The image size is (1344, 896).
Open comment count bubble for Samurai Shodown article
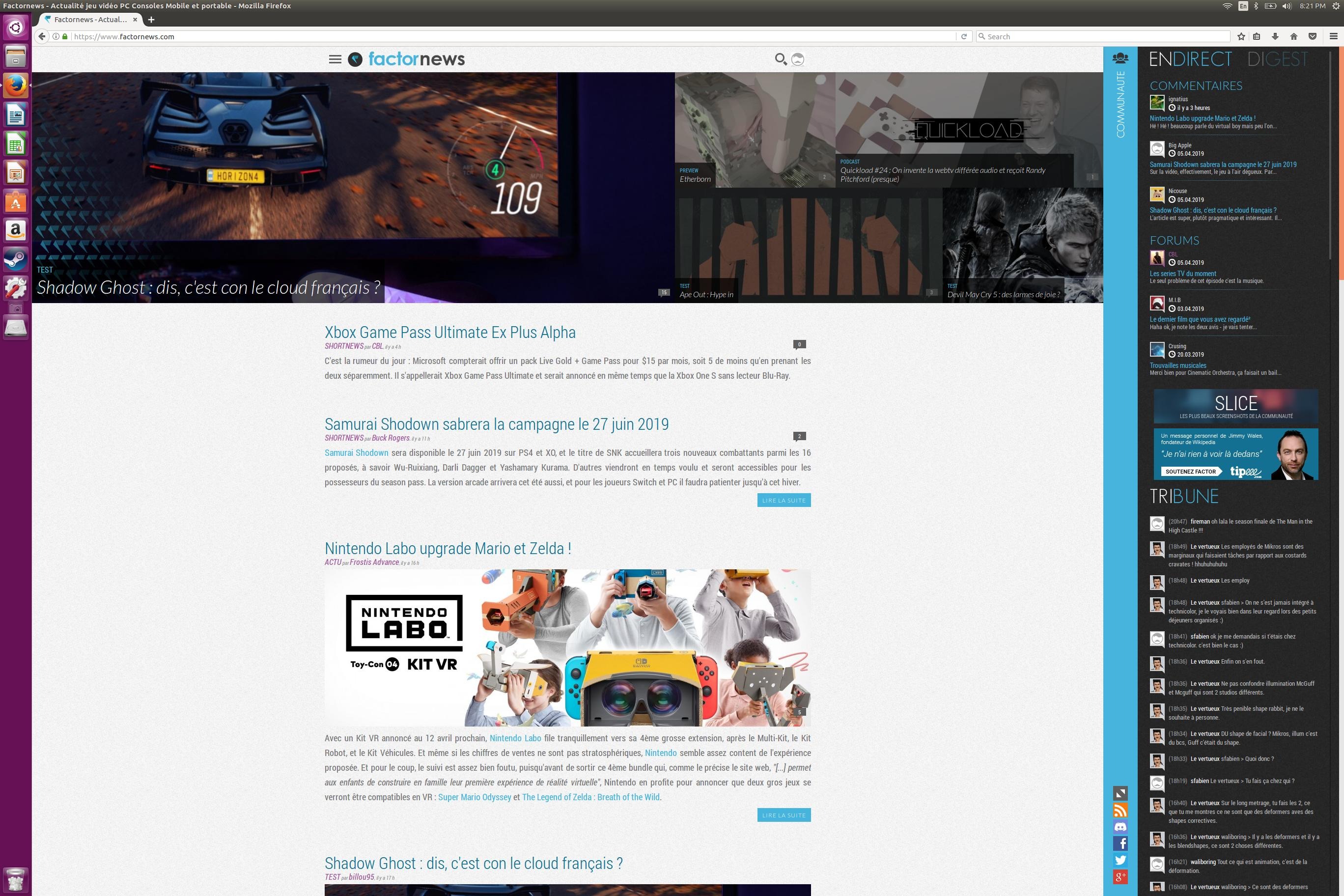[x=799, y=436]
